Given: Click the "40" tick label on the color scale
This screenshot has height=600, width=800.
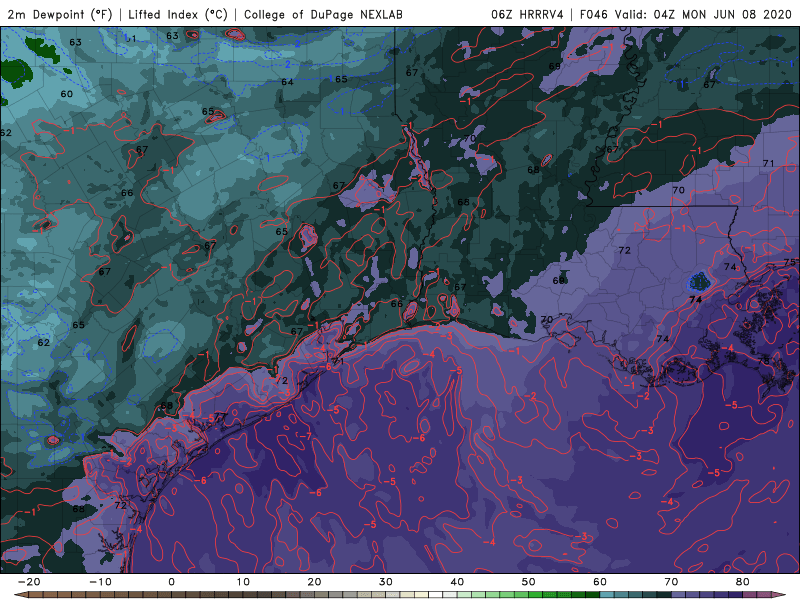Looking at the screenshot, I should 457,582.
